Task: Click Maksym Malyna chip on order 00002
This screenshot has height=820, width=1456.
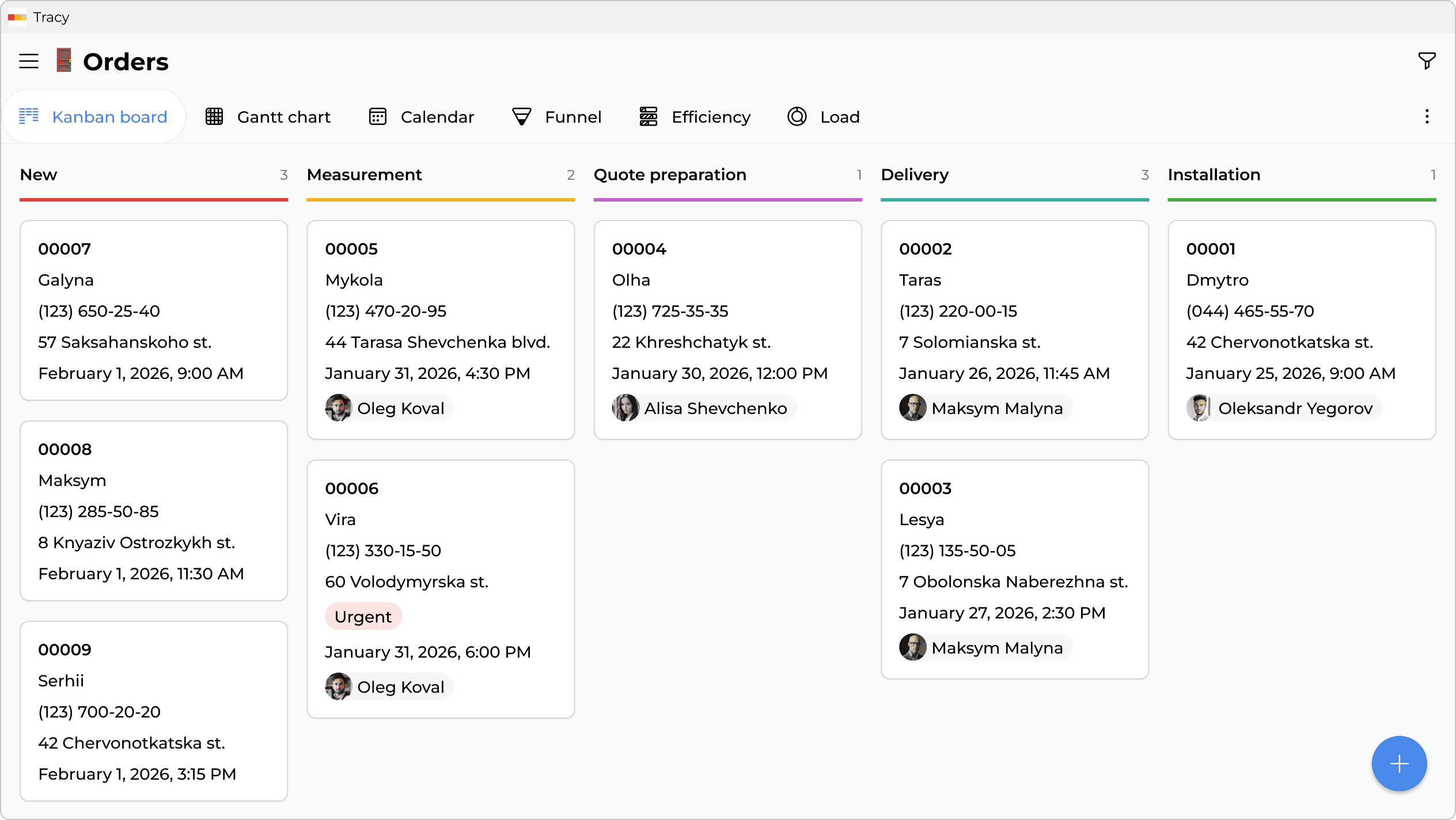Action: click(x=986, y=408)
